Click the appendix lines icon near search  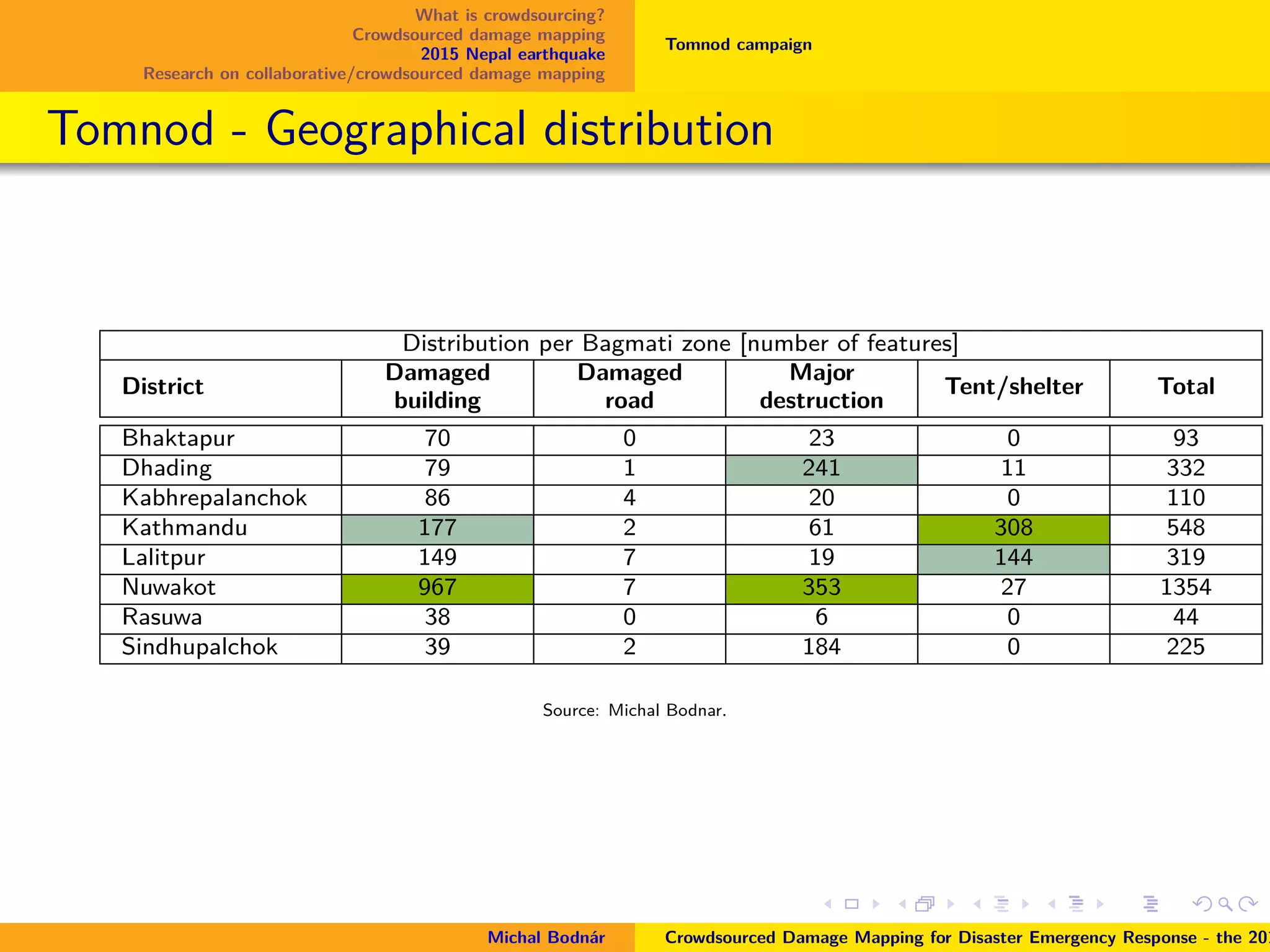1151,904
